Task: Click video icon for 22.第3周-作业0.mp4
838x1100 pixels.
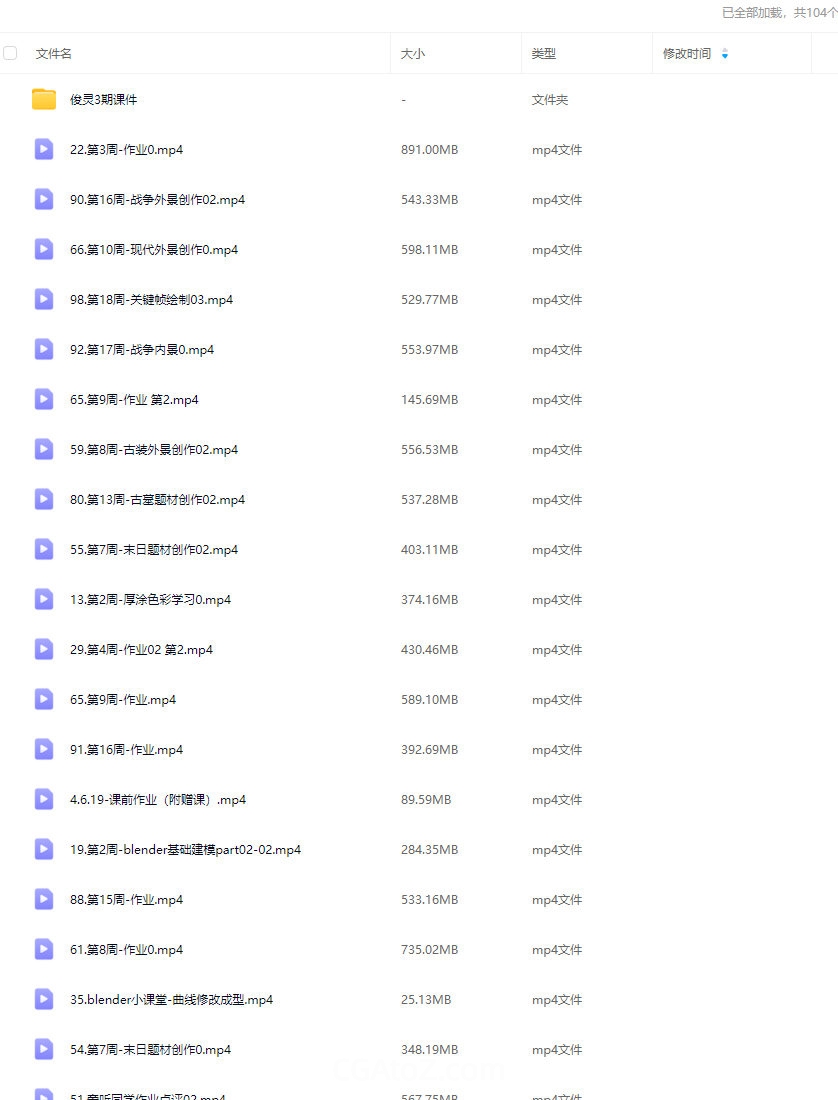Action: [x=43, y=149]
